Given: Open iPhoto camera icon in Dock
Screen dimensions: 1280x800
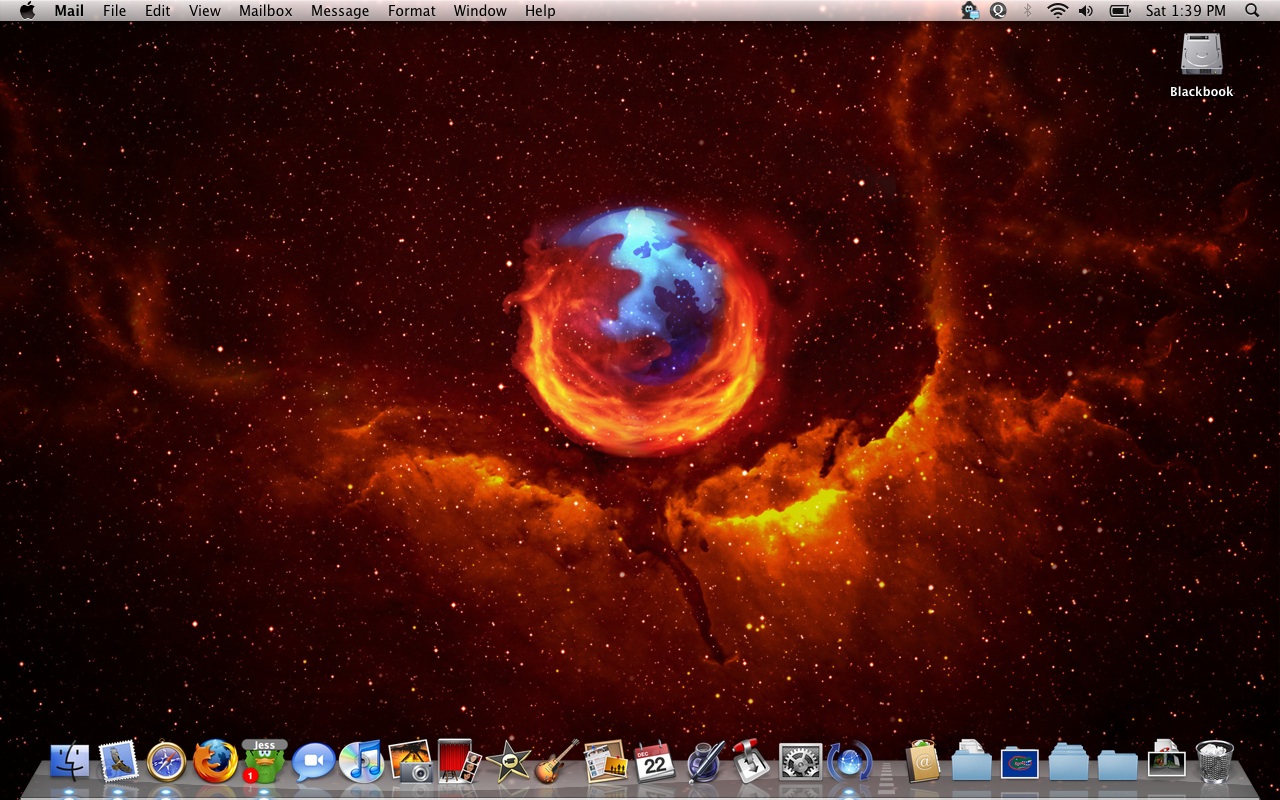Looking at the screenshot, I should point(410,761).
